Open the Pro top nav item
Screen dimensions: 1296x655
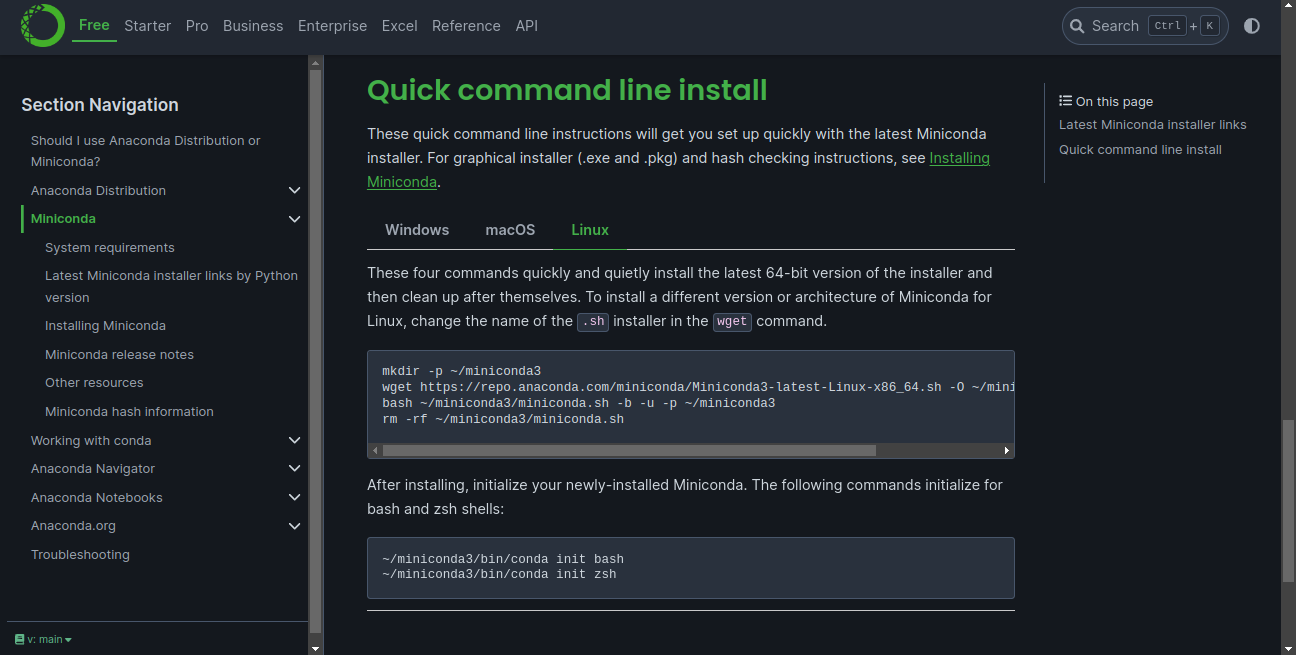197,26
